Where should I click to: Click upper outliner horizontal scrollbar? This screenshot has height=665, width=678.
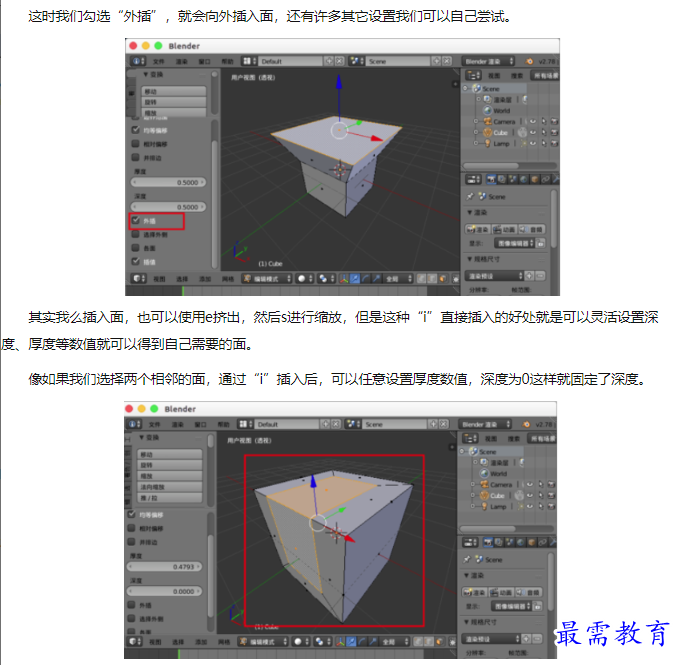click(x=491, y=166)
